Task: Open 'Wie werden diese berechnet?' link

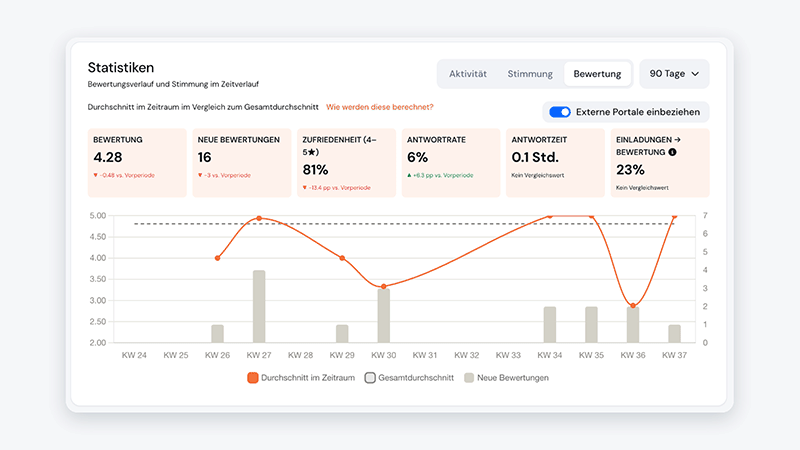Action: (x=380, y=107)
